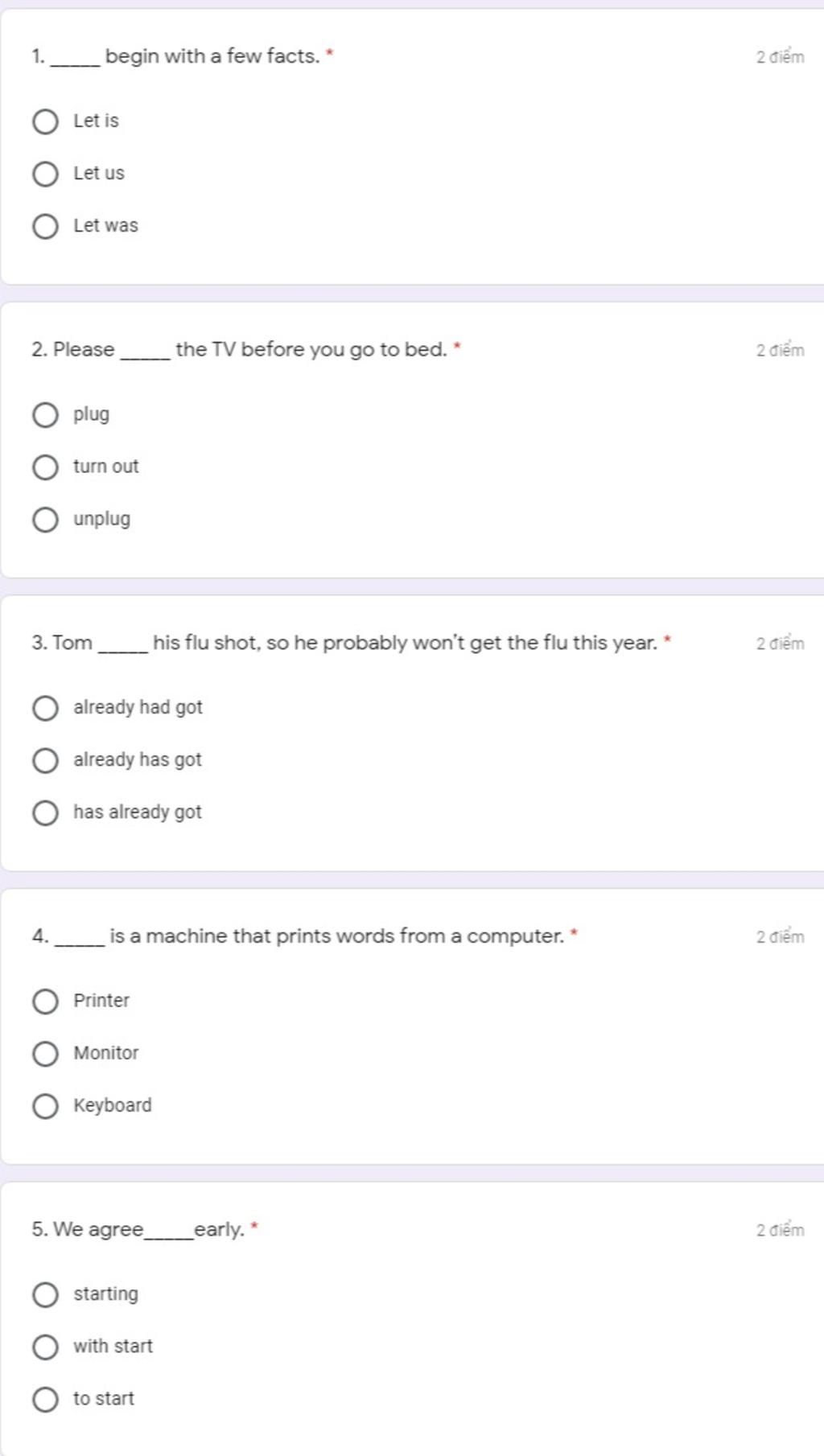Screen dimensions: 824x1456
Task: Pick "to start" radio button
Action: [x=45, y=1399]
